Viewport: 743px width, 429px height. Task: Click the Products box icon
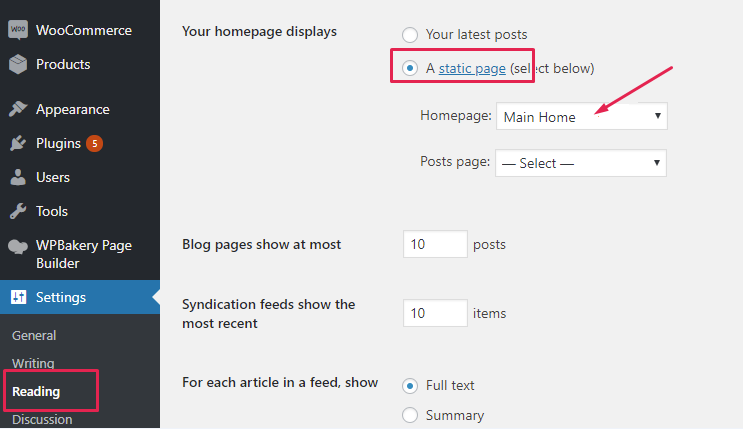point(18,64)
